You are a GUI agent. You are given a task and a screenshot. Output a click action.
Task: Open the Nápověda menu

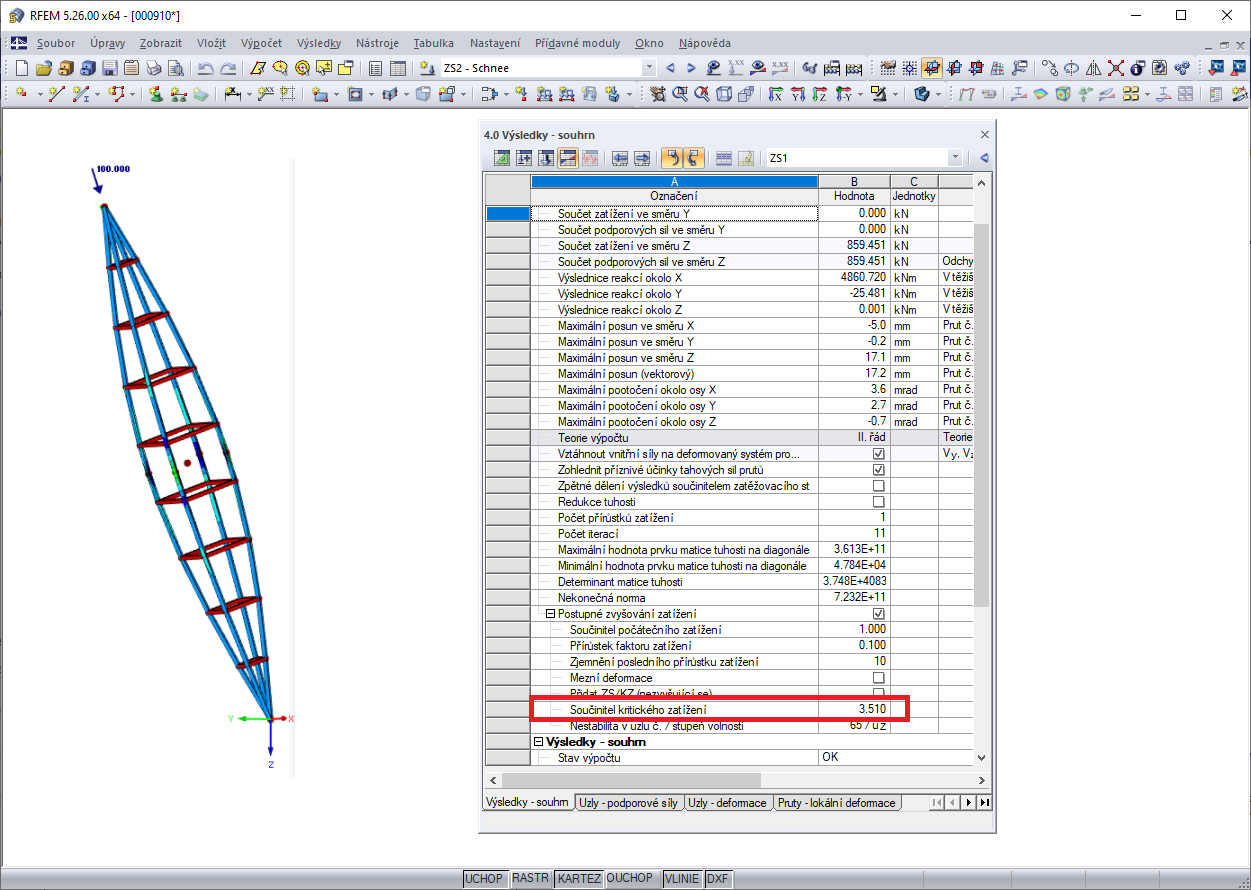click(x=704, y=43)
